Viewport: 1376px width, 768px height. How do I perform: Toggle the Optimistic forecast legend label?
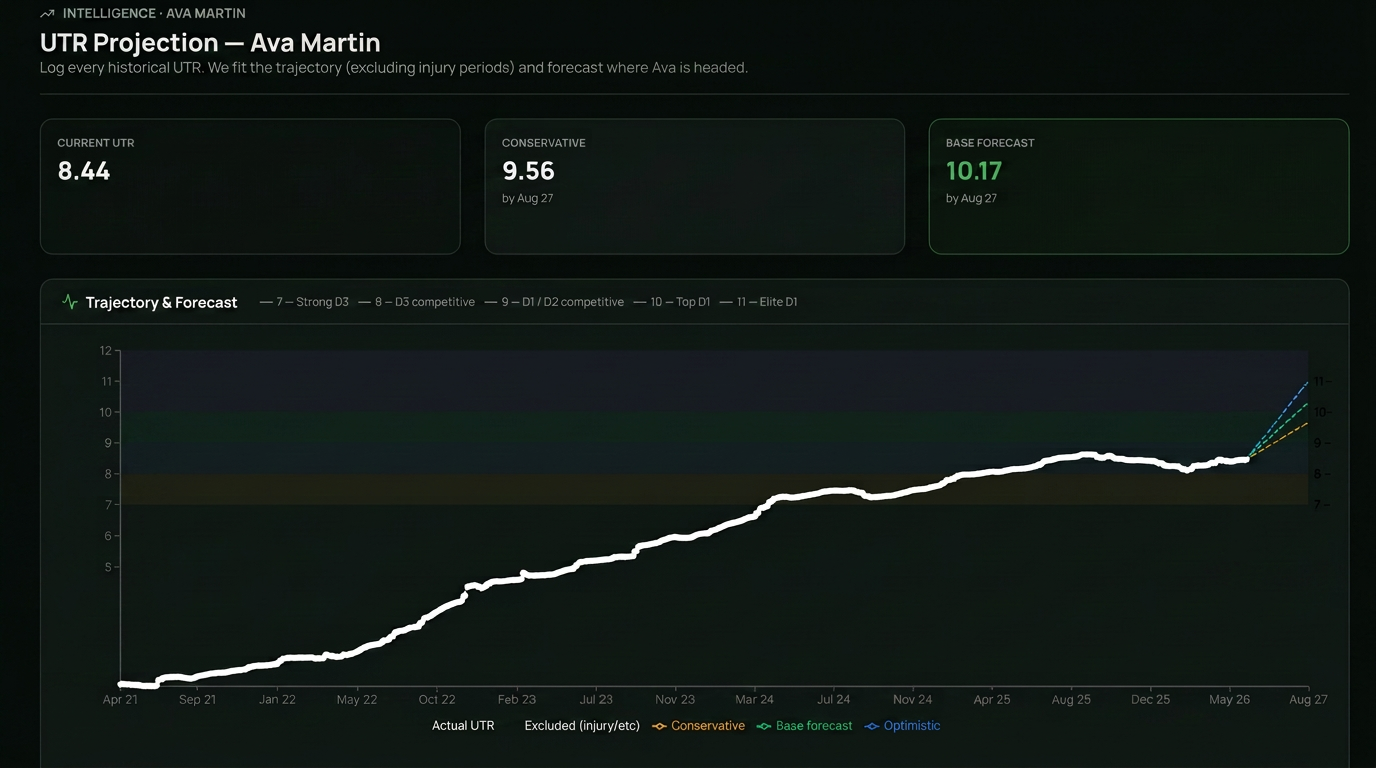click(x=912, y=726)
